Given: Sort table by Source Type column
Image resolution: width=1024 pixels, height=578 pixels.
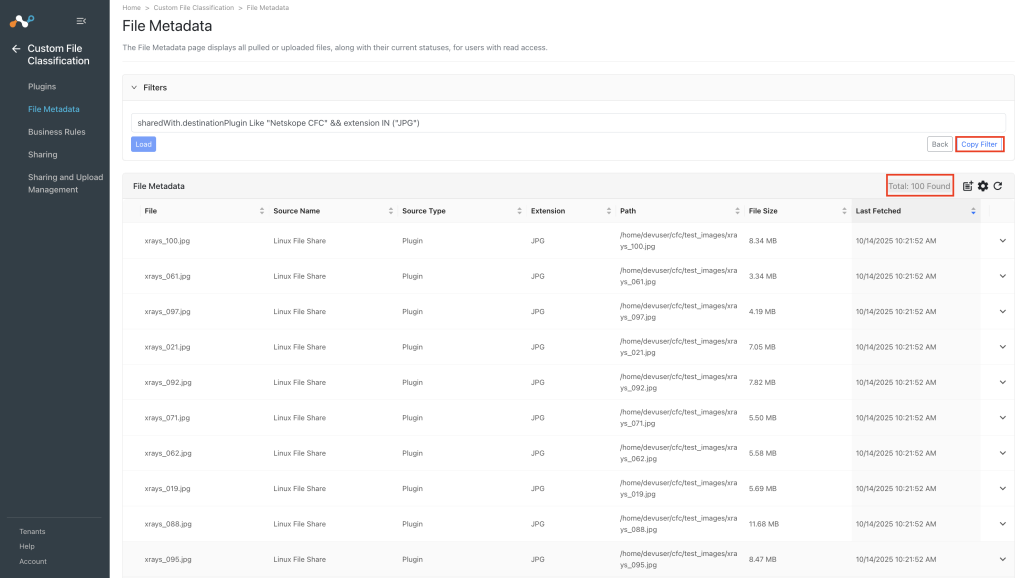Looking at the screenshot, I should [x=519, y=211].
